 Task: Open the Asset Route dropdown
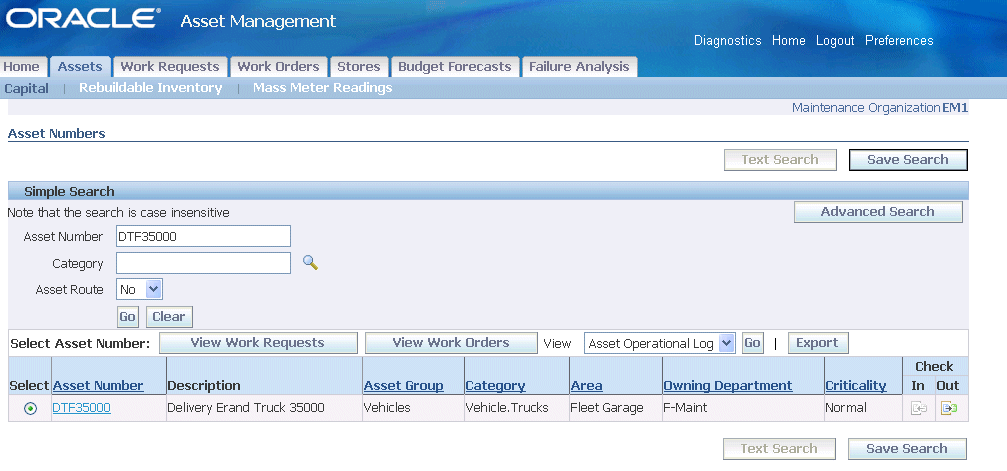140,289
